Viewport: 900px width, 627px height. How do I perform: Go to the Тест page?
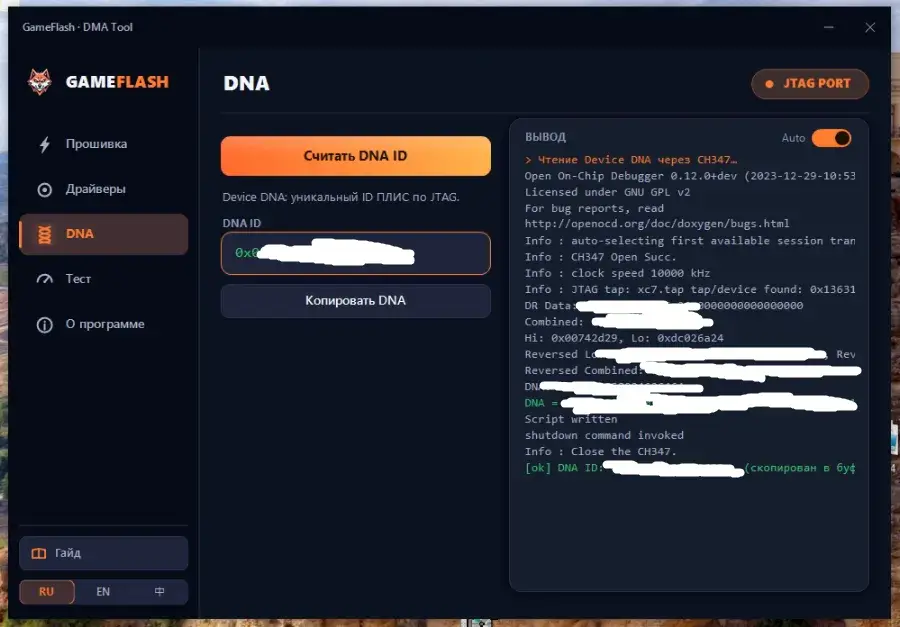pyautogui.click(x=103, y=279)
